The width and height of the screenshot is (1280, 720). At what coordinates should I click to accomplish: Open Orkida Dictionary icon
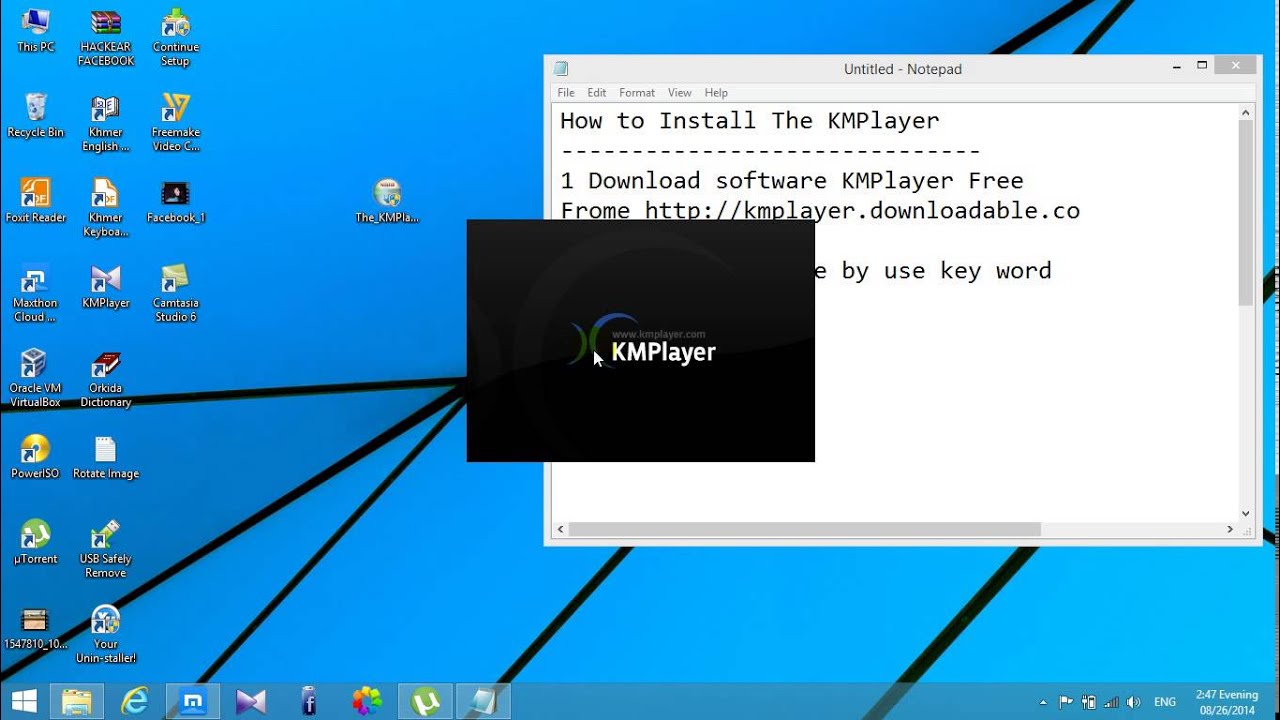[106, 378]
